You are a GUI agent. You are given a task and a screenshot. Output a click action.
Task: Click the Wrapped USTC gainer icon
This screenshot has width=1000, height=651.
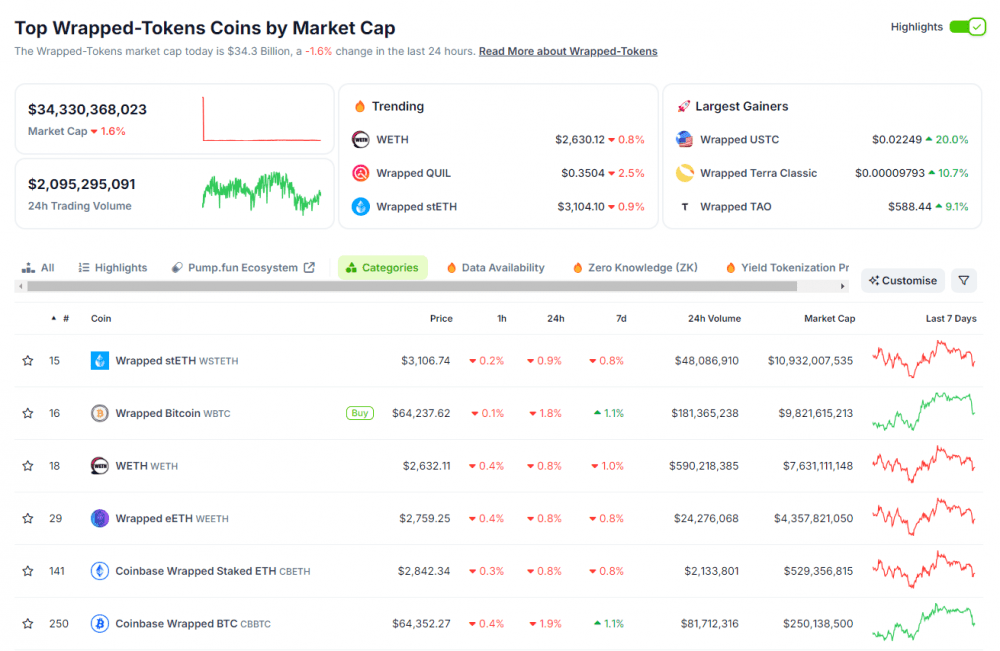point(684,140)
